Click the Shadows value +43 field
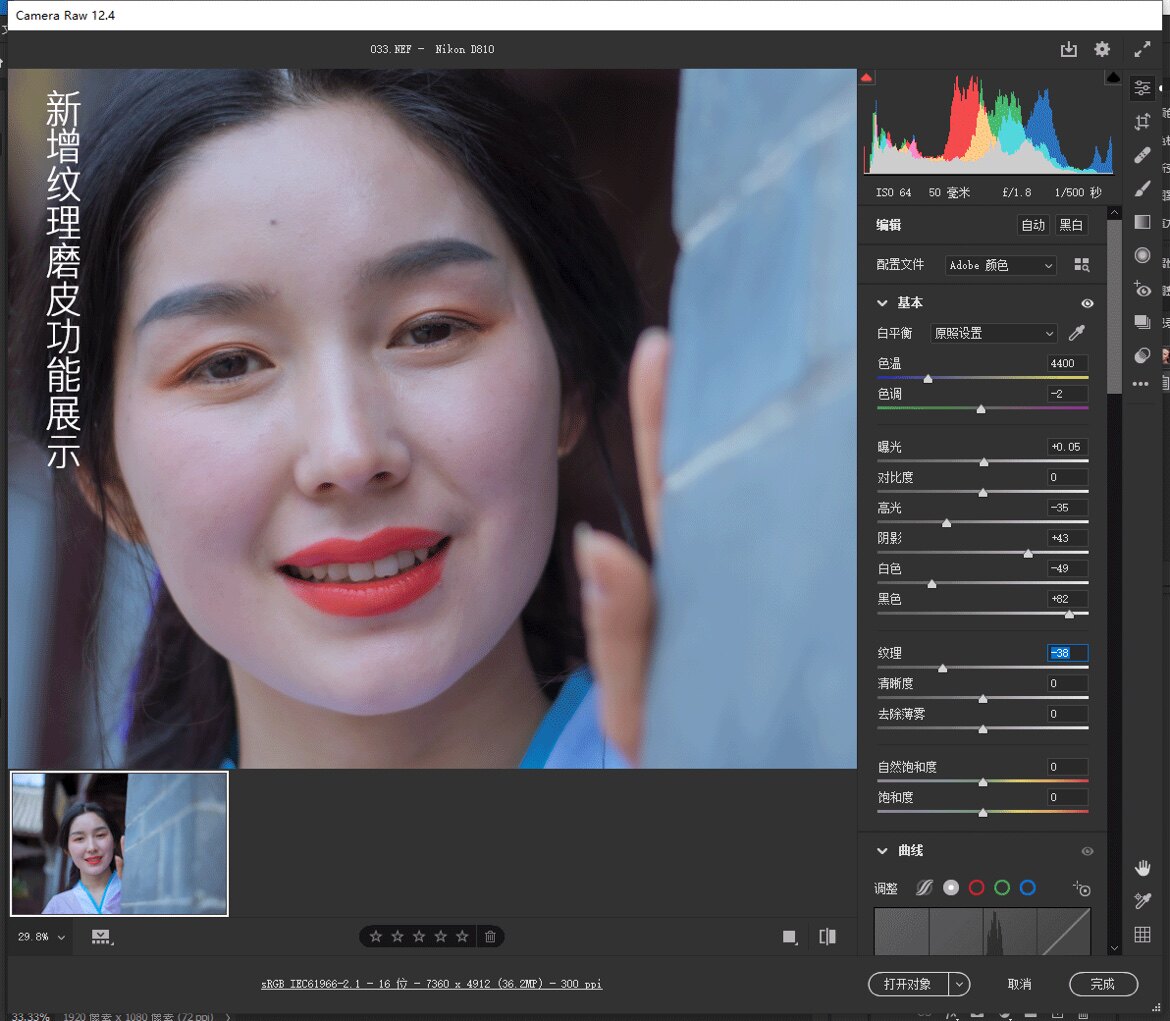 point(1067,538)
